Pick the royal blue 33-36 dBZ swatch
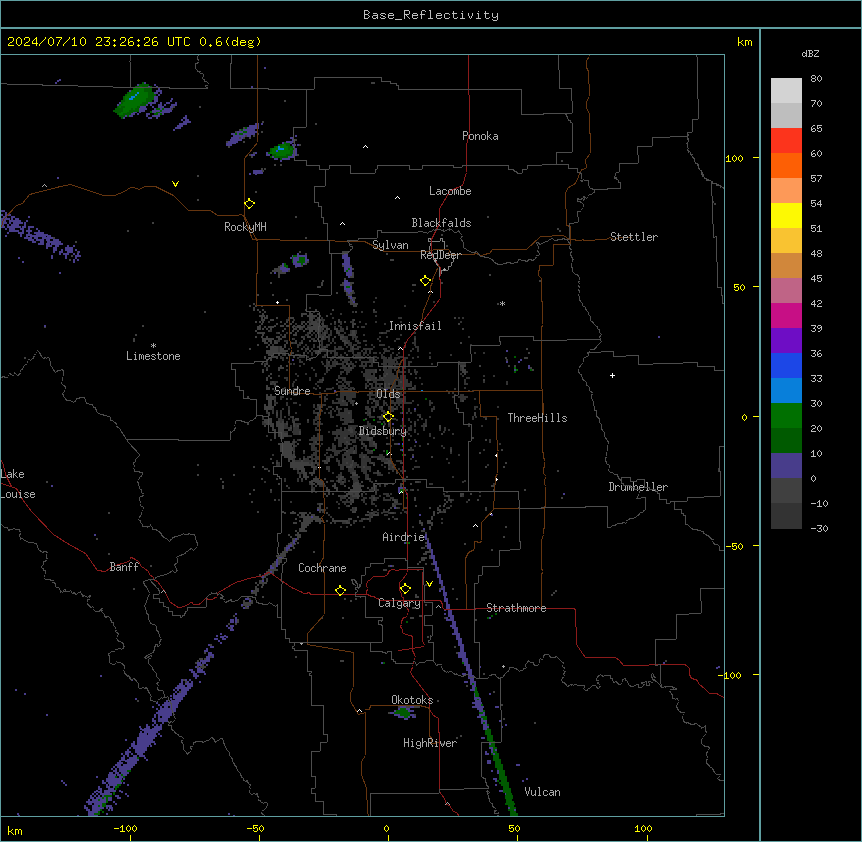Viewport: 862px width, 842px height. click(786, 365)
